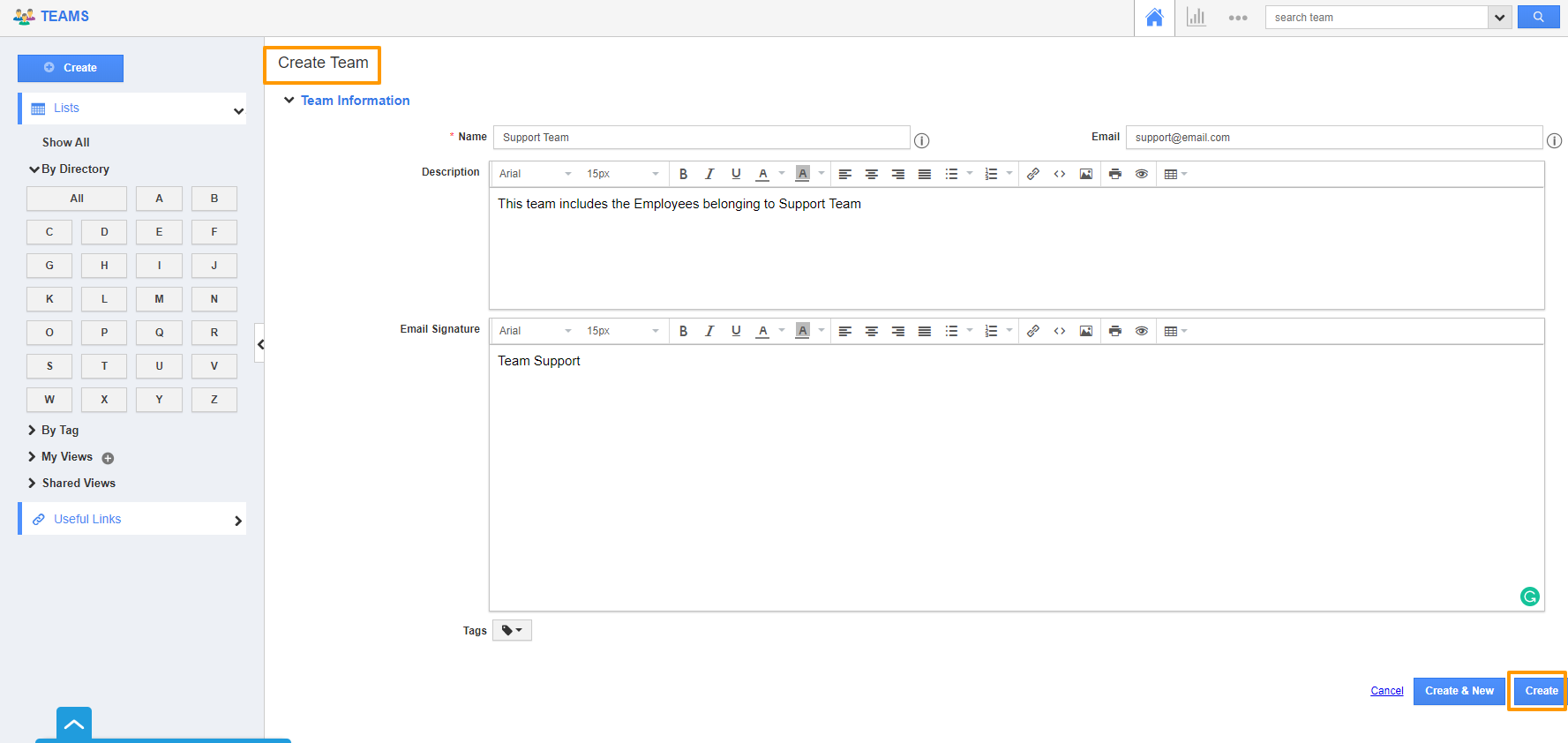Image resolution: width=1568 pixels, height=743 pixels.
Task: Insert a link in the Description editor
Action: pyautogui.click(x=1032, y=174)
